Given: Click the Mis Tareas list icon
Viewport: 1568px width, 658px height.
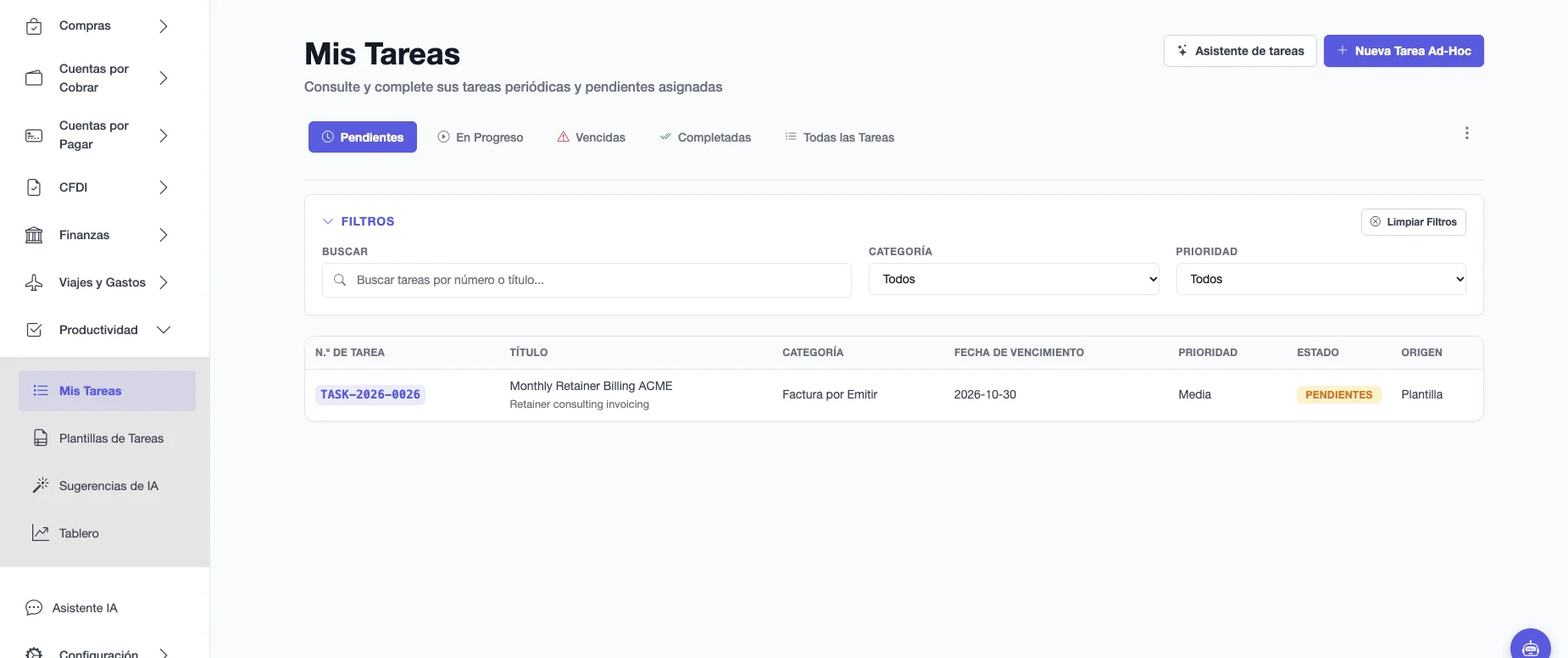Looking at the screenshot, I should point(41,391).
